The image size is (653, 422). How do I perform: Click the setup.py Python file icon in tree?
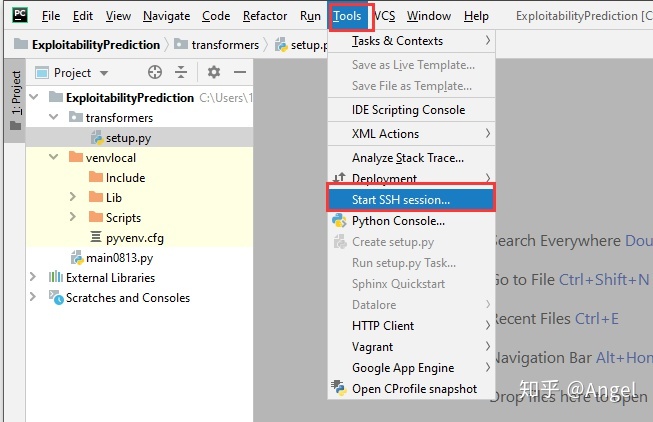point(97,137)
